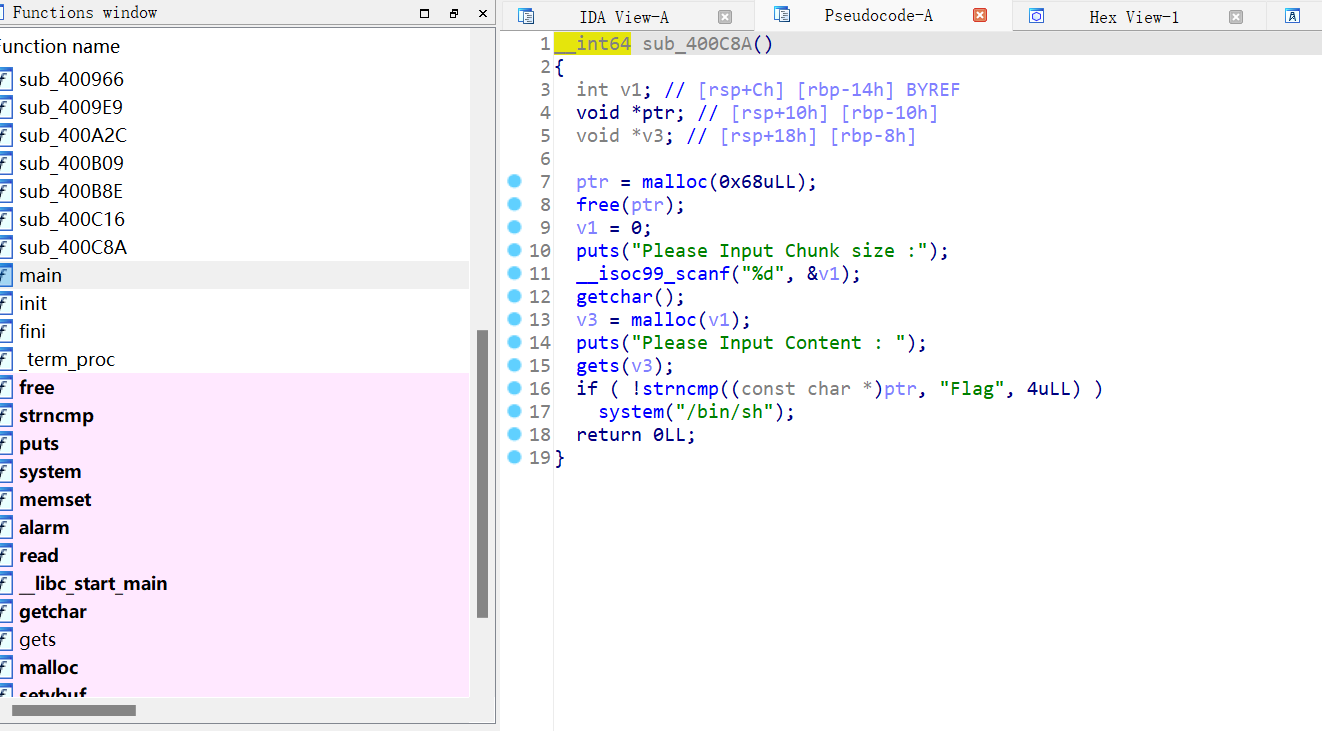Toggle breakpoint dot on line 7
This screenshot has width=1322, height=731.
pyautogui.click(x=514, y=181)
